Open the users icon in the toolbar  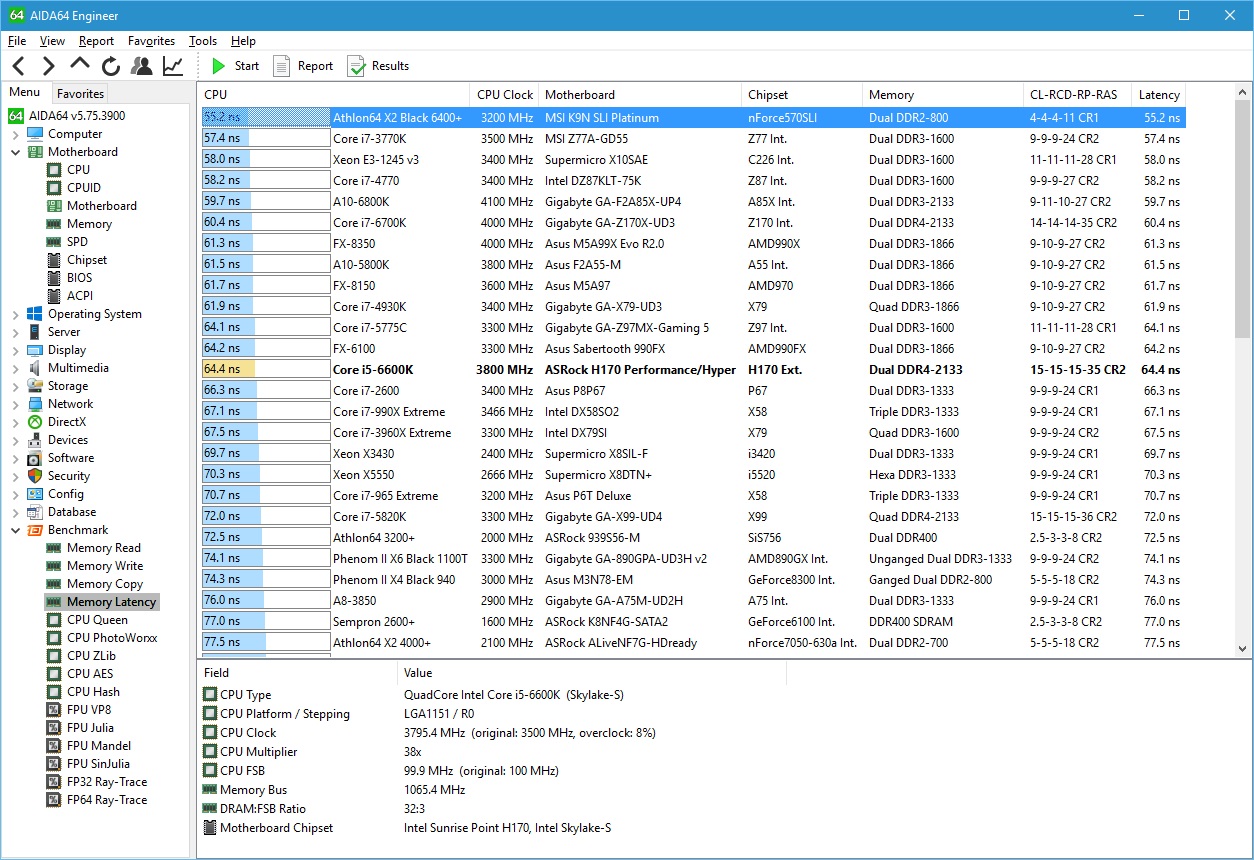[x=142, y=66]
